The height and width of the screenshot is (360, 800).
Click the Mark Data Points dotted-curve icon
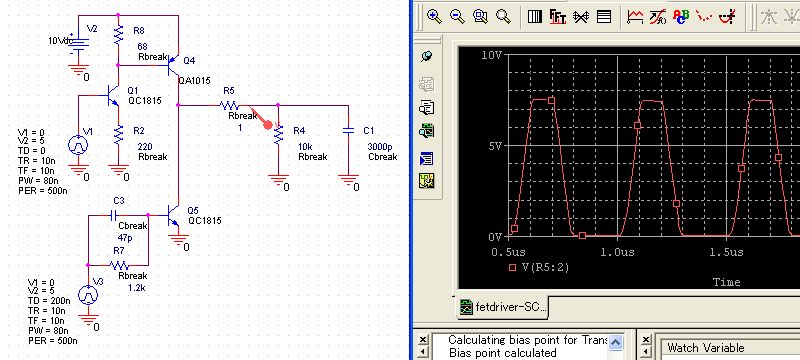coord(705,17)
